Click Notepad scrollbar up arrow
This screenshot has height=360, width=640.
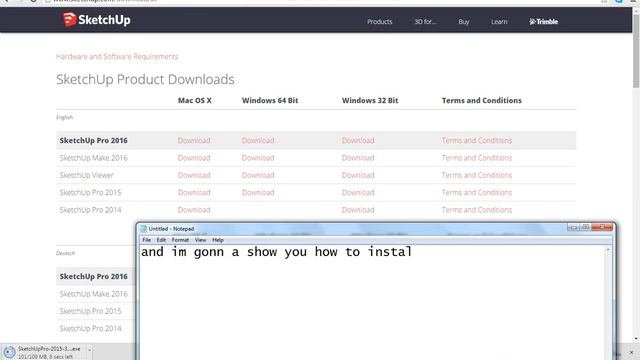click(608, 249)
